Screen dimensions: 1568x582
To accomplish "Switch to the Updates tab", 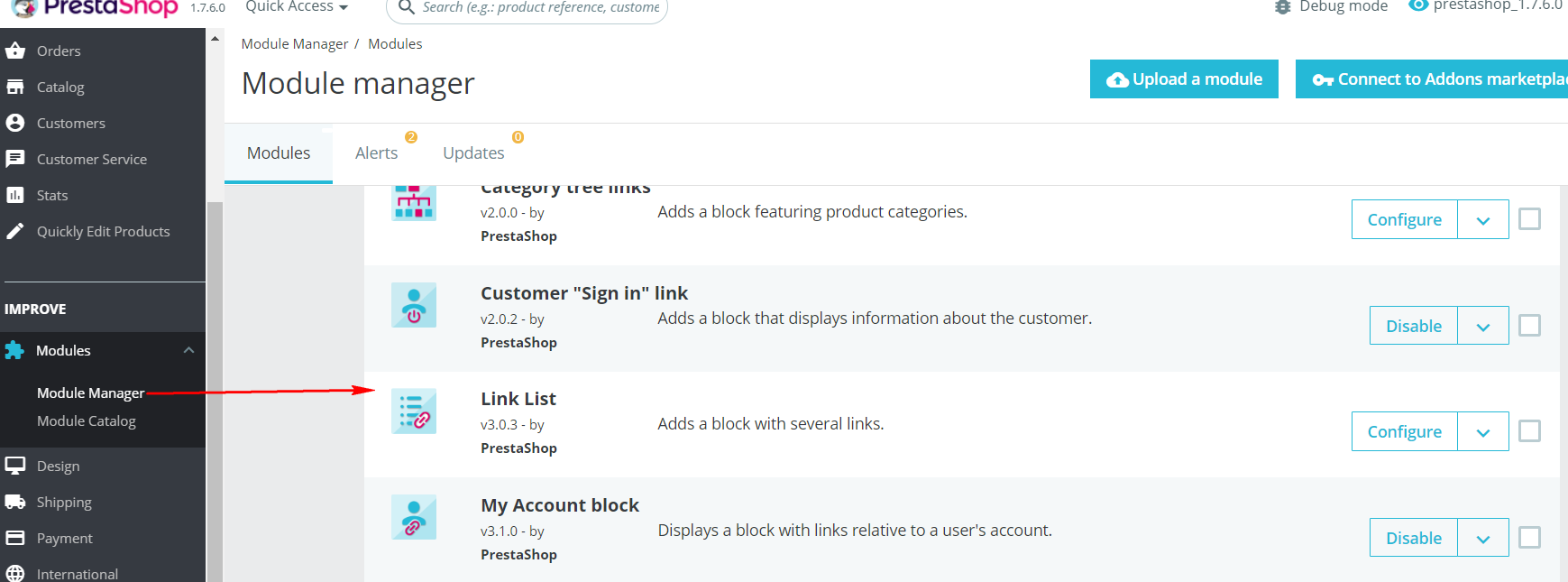I will [473, 153].
